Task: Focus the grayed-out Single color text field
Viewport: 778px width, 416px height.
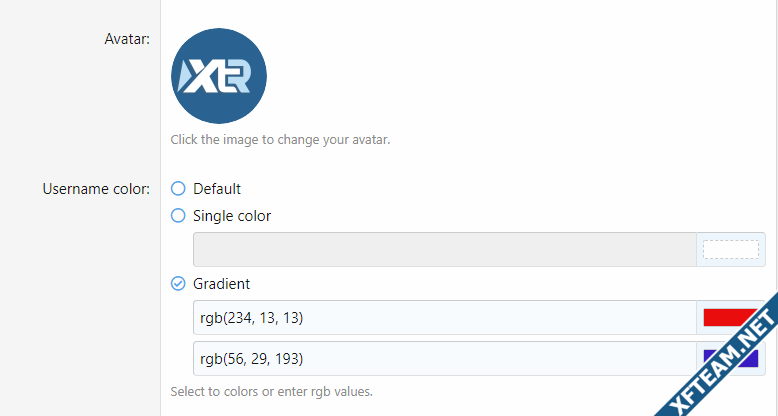Action: (445, 249)
